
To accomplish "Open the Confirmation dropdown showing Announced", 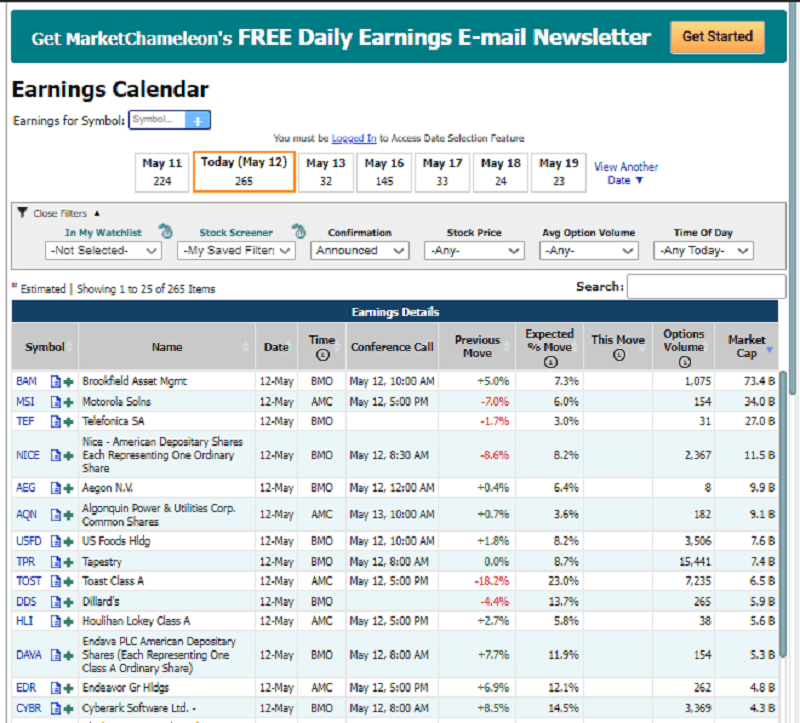I will [x=360, y=251].
